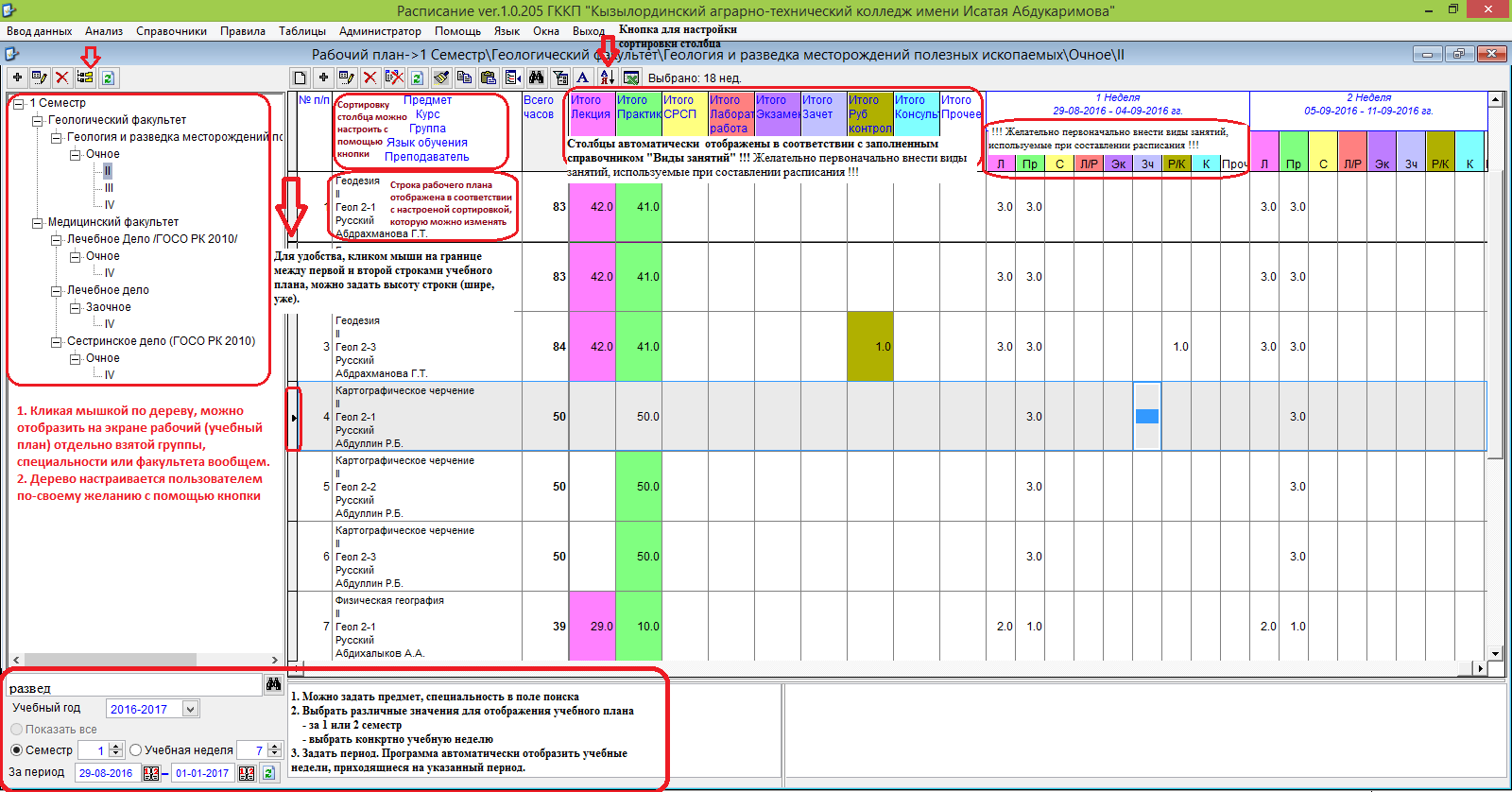1512x792 pixels.
Task: Copy rows with the copy icon
Action: click(464, 77)
